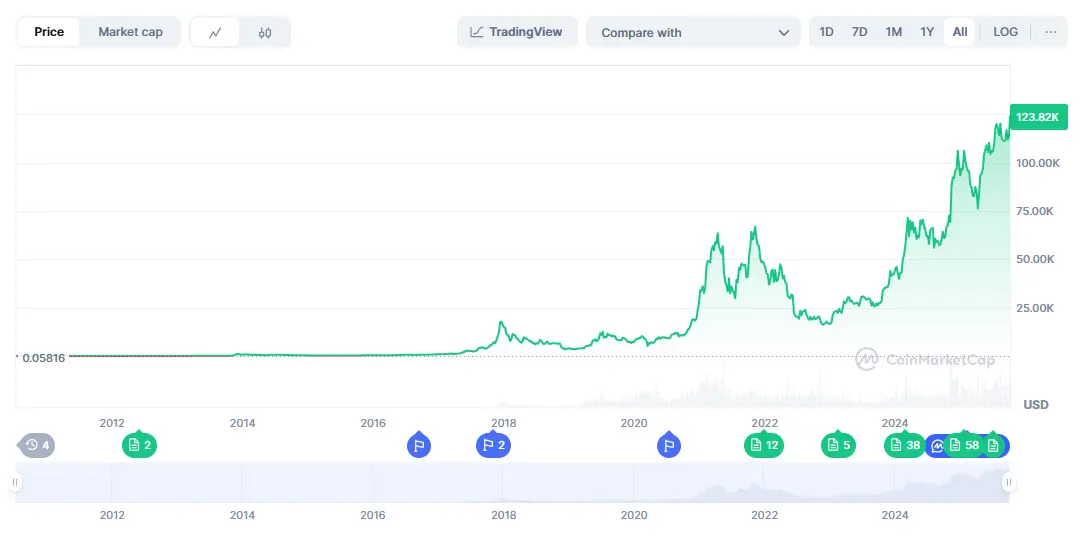Click the blue flag marker labeled 2
The height and width of the screenshot is (551, 1081).
click(493, 445)
